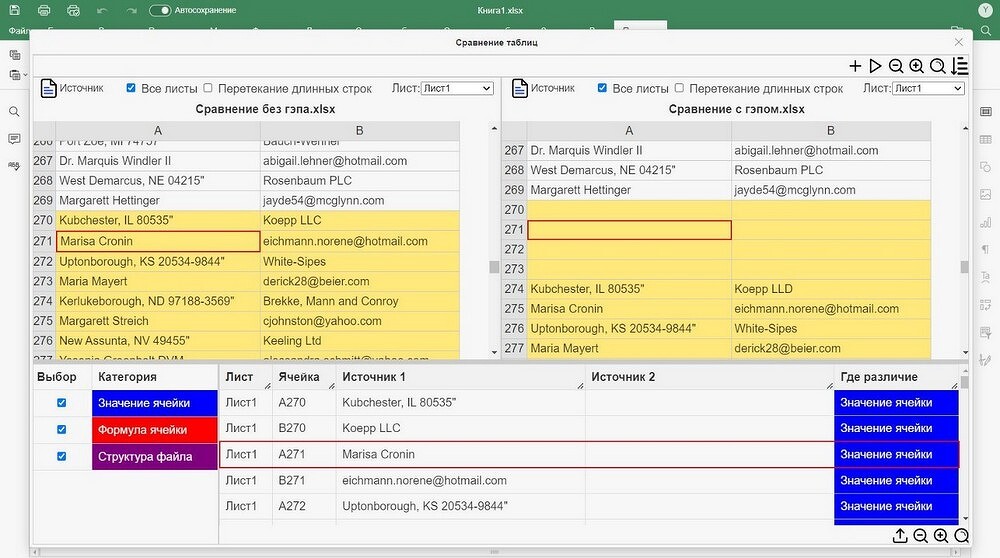Click the print icon in title bar
The height and width of the screenshot is (558, 1000).
[44, 10]
